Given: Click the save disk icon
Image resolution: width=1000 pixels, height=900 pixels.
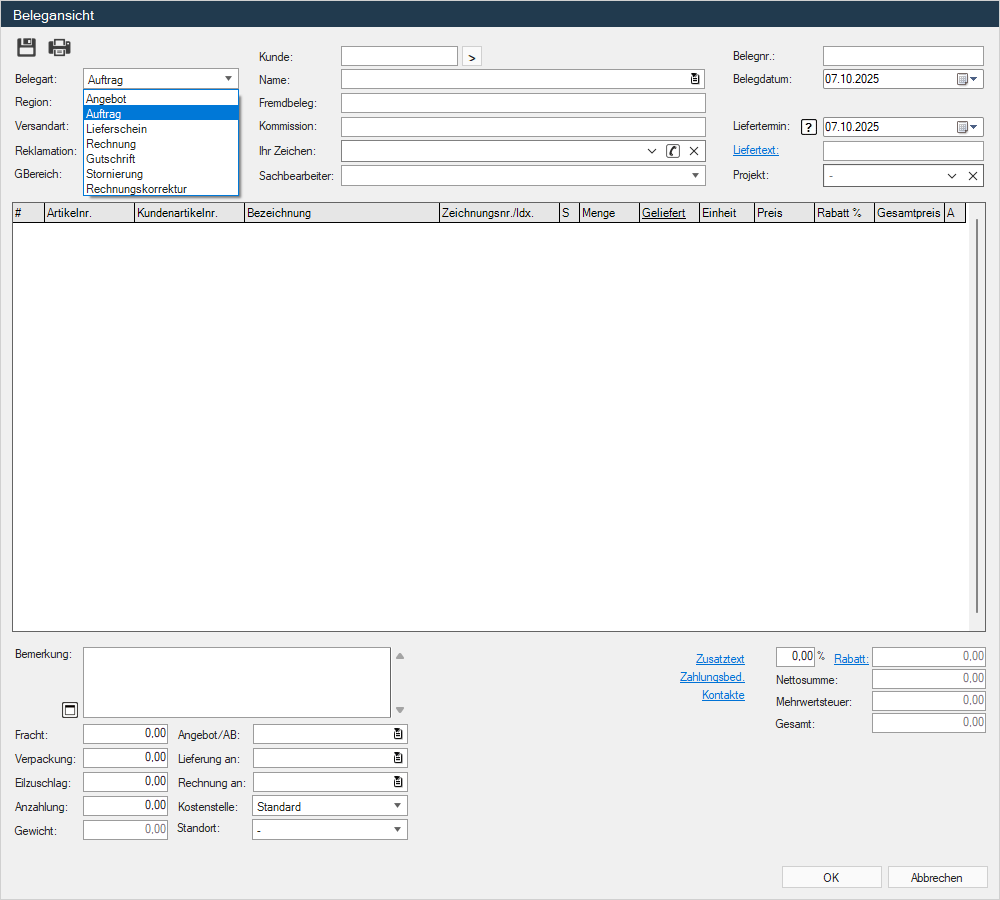Looking at the screenshot, I should [x=27, y=47].
